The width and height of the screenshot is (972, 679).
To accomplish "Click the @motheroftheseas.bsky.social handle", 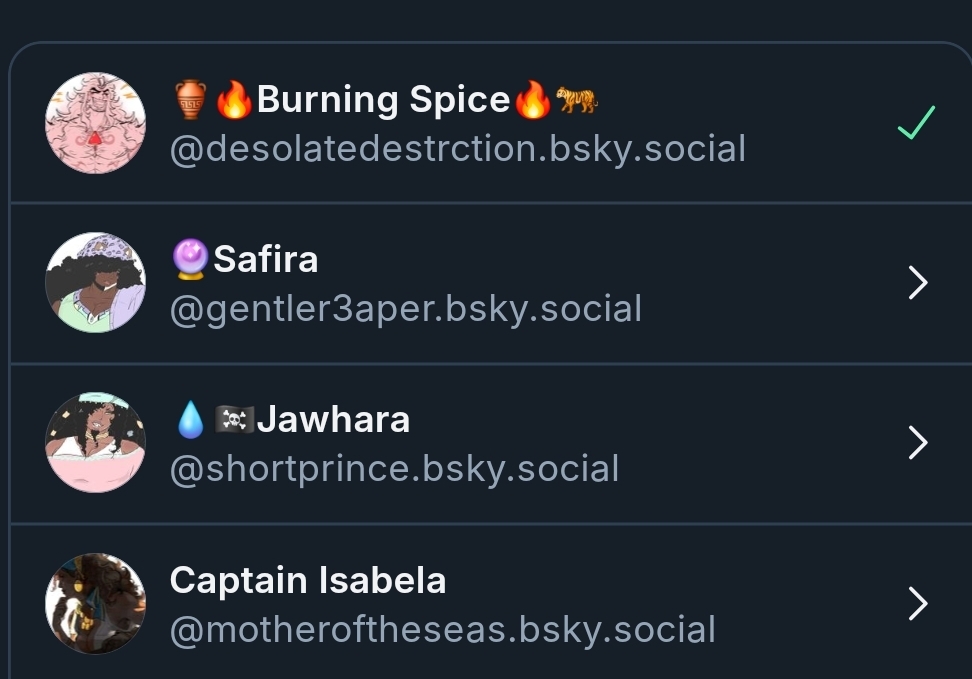I will tap(443, 630).
